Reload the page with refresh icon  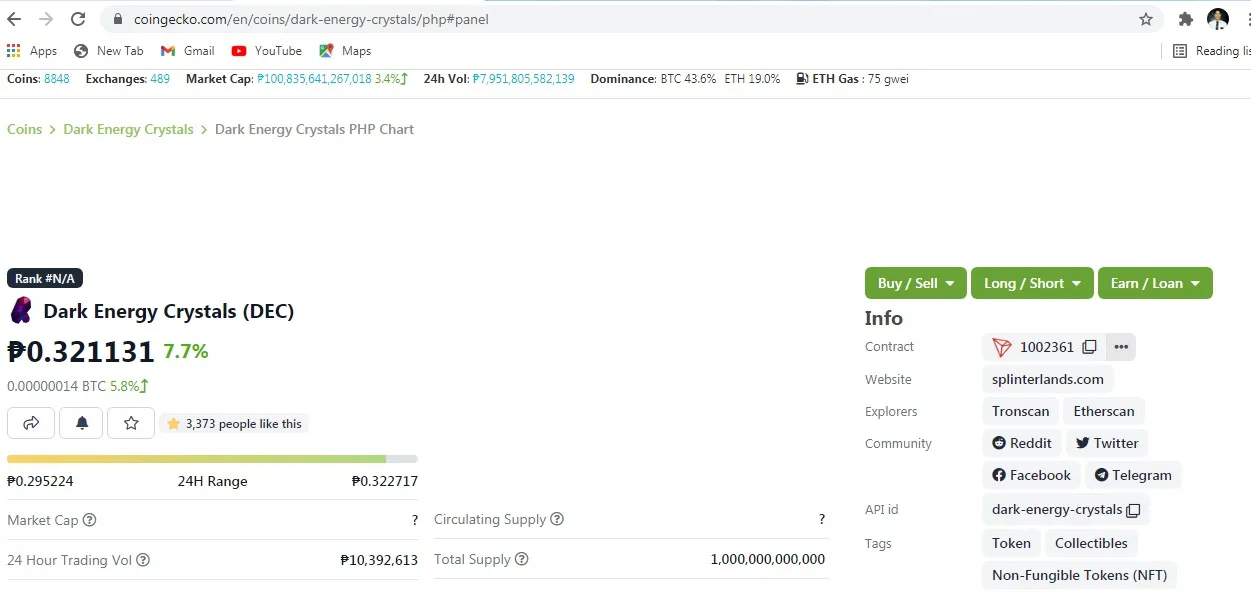point(79,19)
